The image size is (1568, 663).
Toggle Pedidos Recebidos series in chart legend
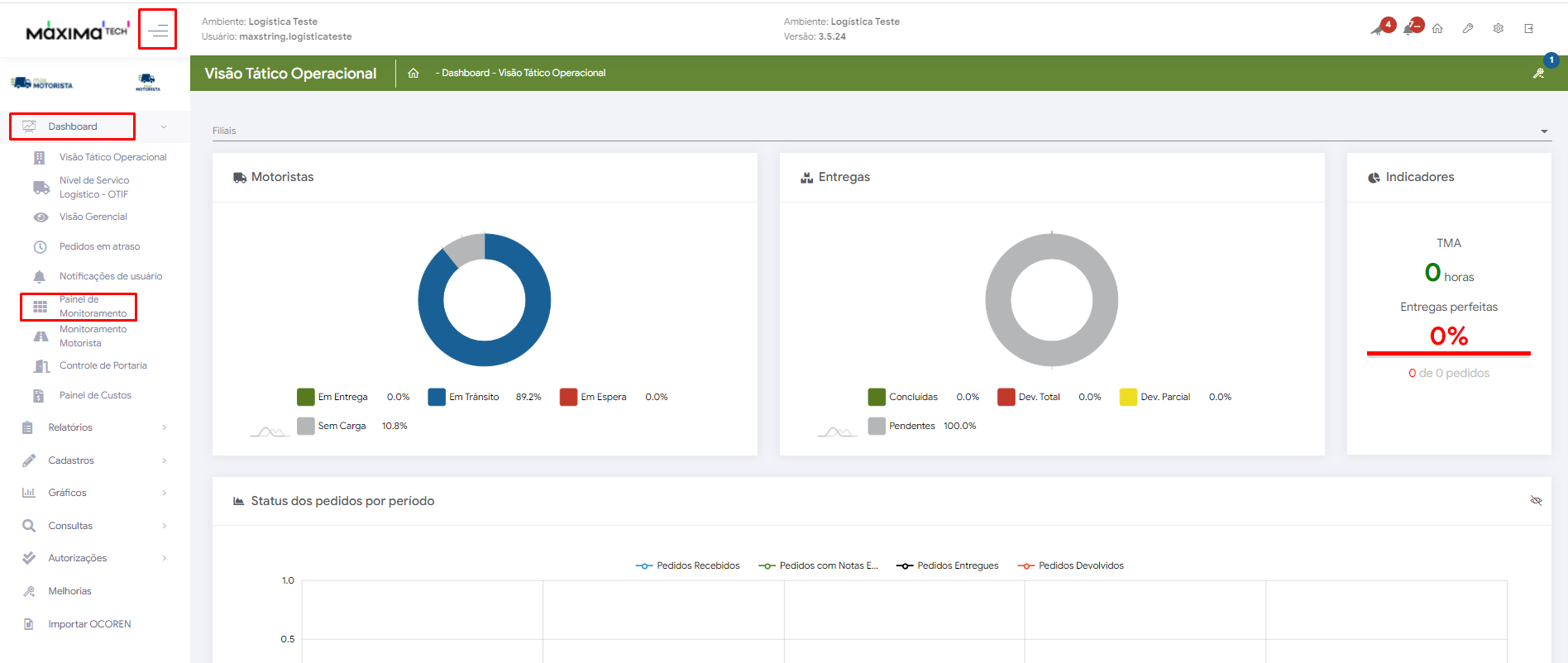tap(688, 566)
